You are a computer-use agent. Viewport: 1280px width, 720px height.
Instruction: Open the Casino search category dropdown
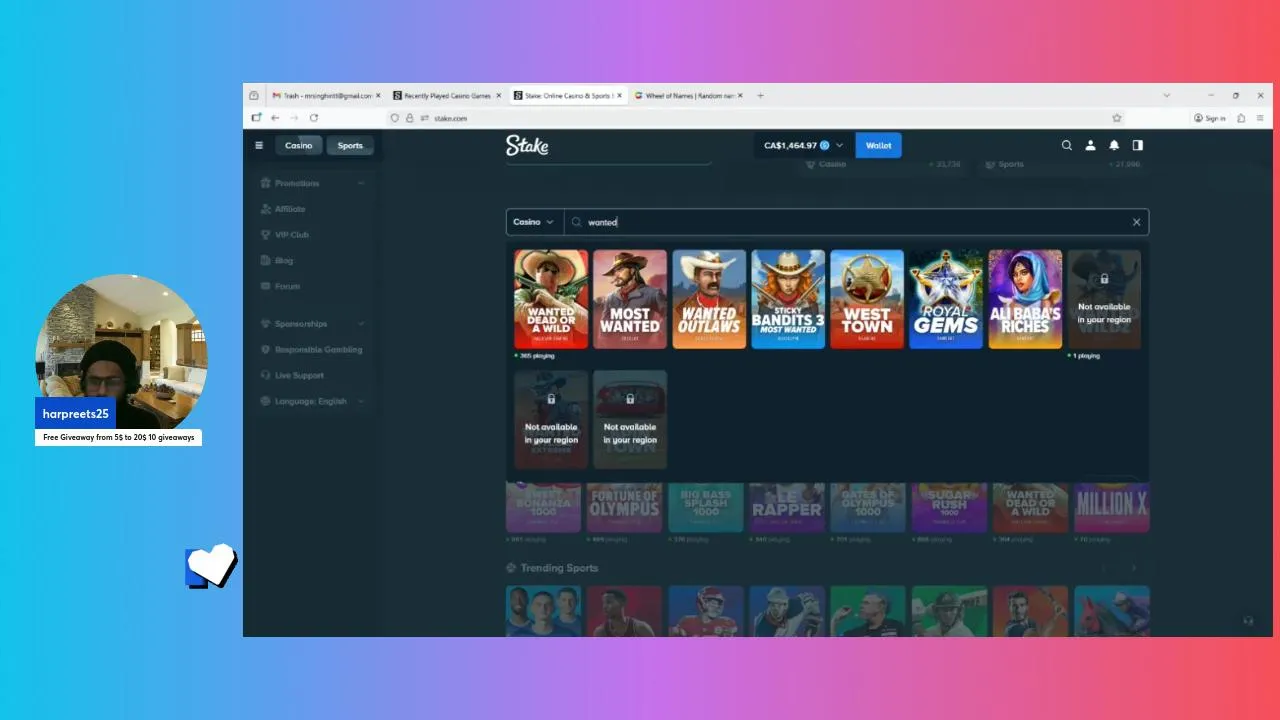535,222
